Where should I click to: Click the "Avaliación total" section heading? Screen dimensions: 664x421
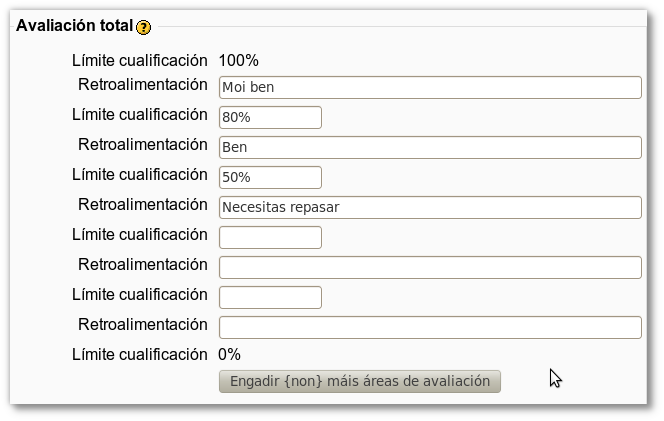pos(75,25)
